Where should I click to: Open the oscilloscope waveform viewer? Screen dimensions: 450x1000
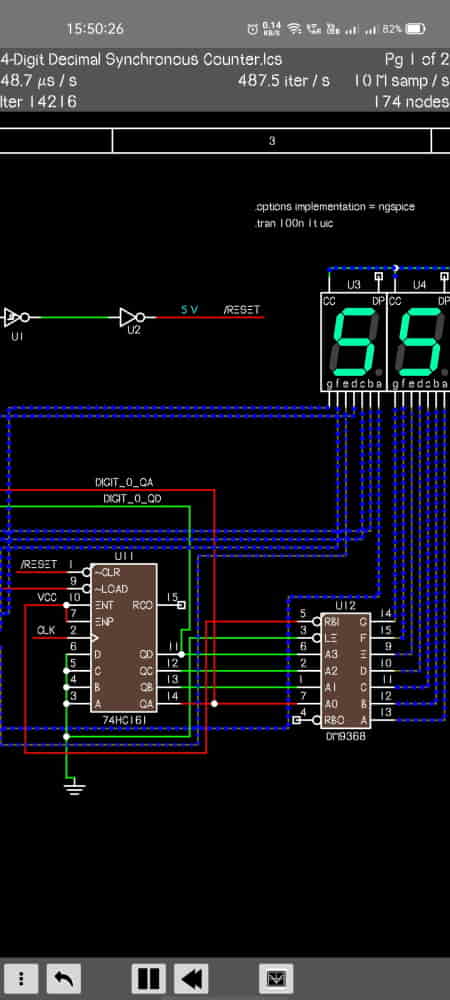click(x=276, y=978)
